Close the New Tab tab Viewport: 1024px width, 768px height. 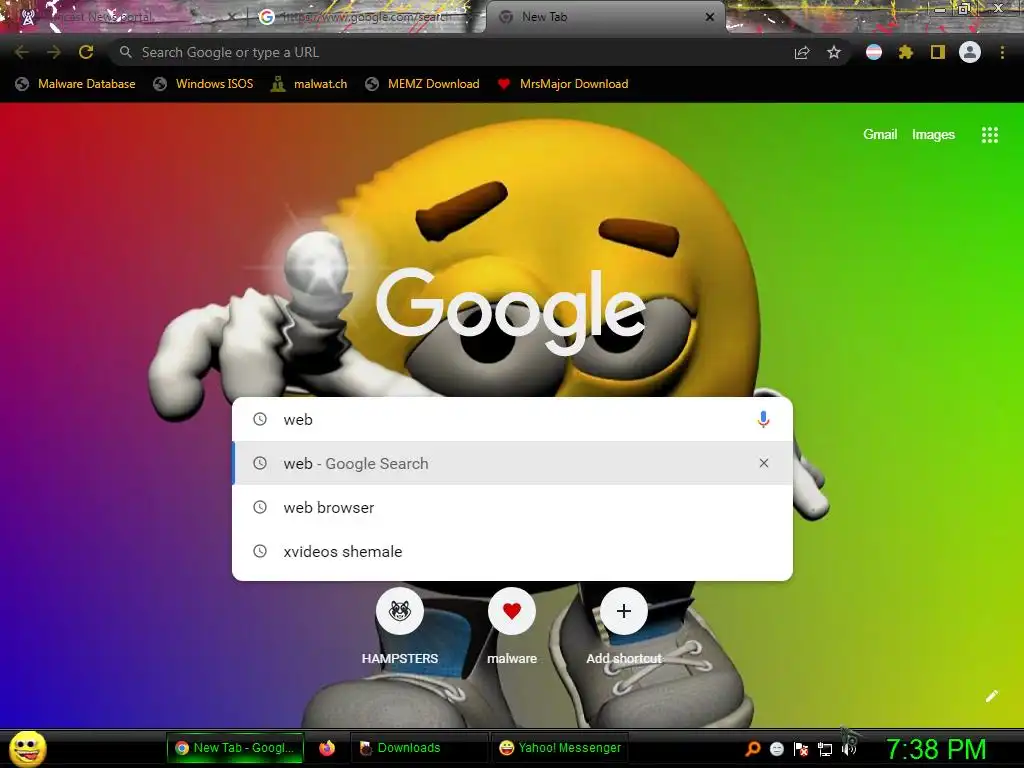(710, 17)
